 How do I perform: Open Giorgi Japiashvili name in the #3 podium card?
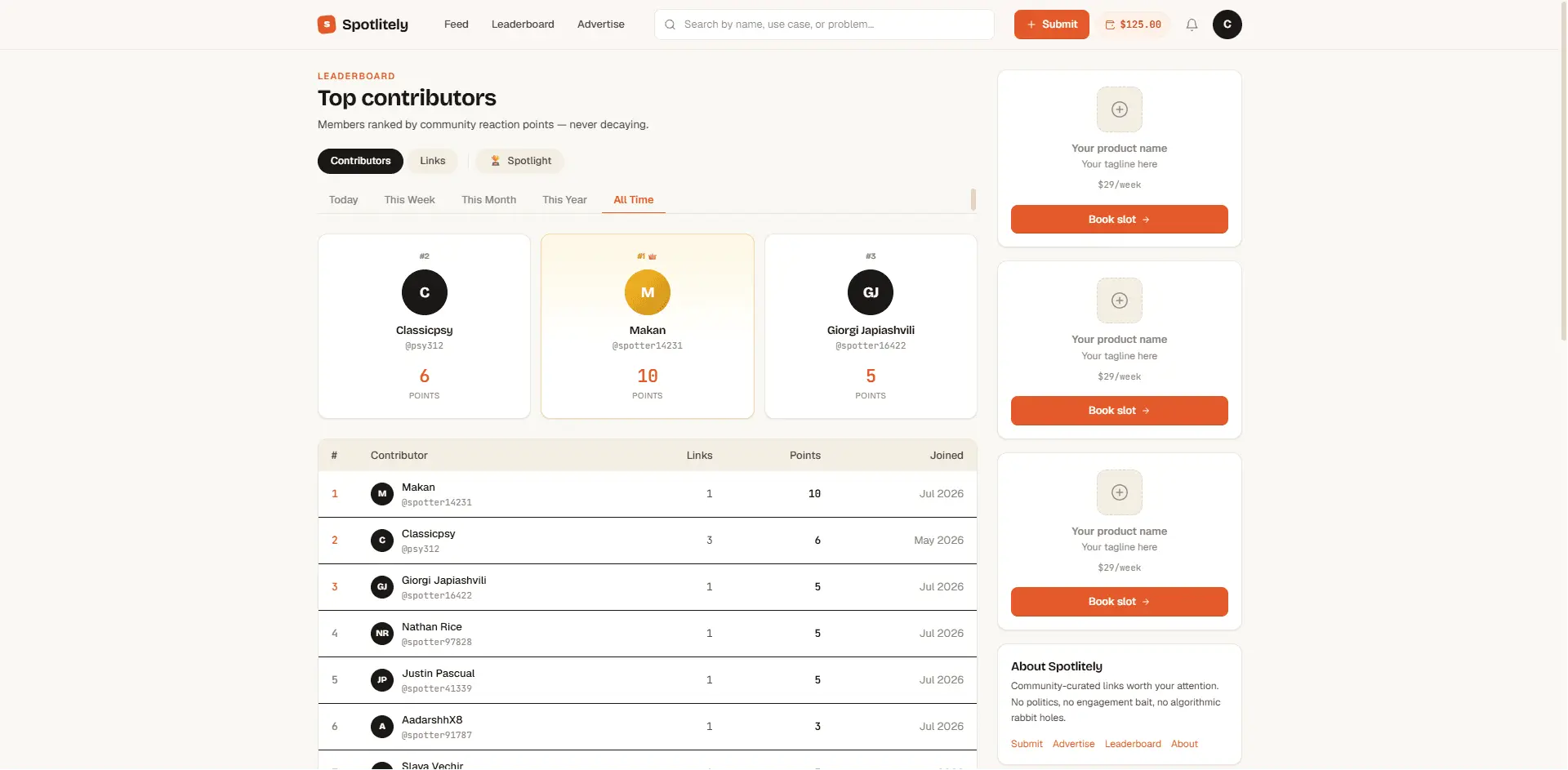click(871, 331)
